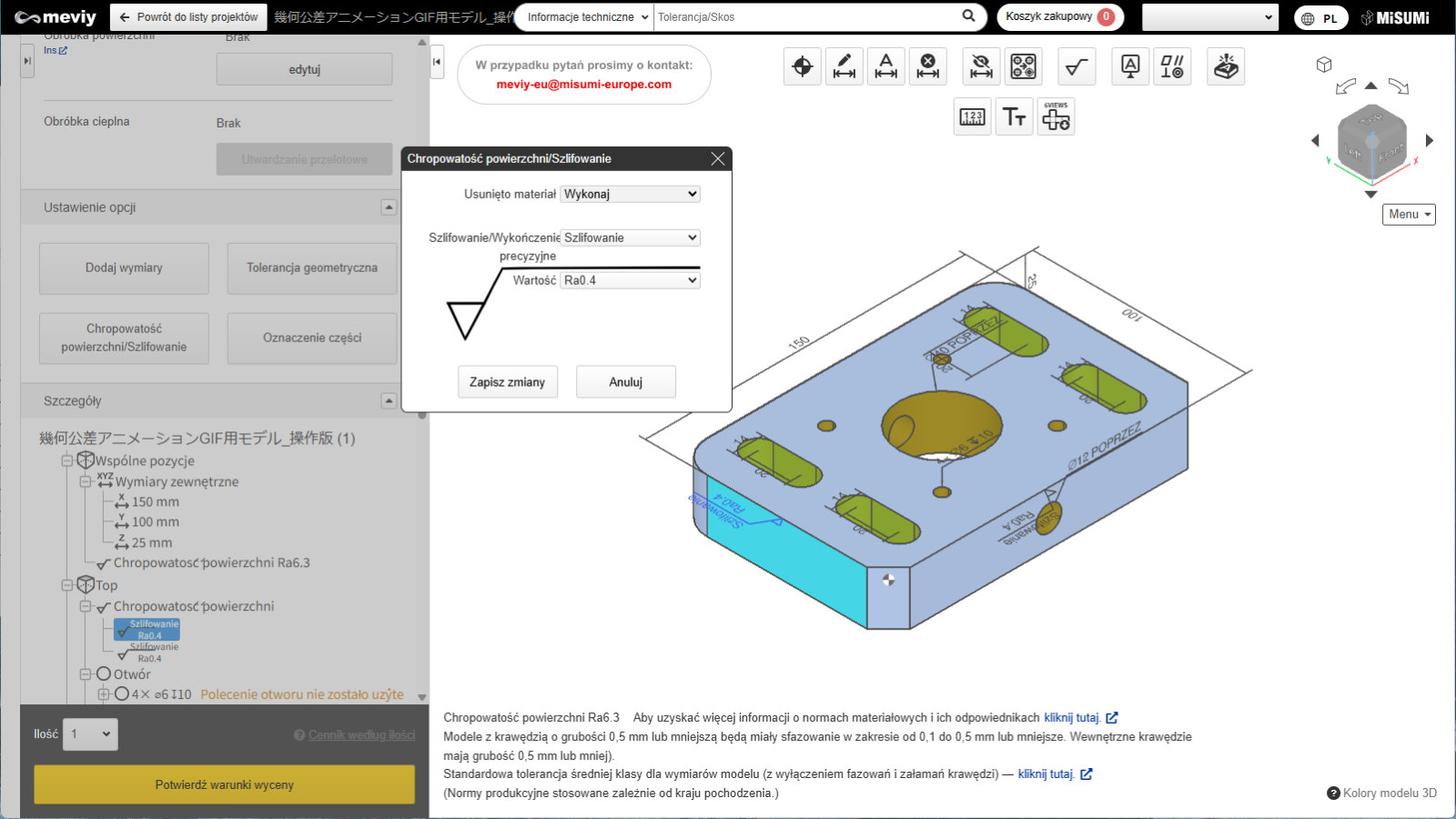This screenshot has width=1456, height=819.
Task: Select the edit dimension pencil tool
Action: pyautogui.click(x=844, y=66)
